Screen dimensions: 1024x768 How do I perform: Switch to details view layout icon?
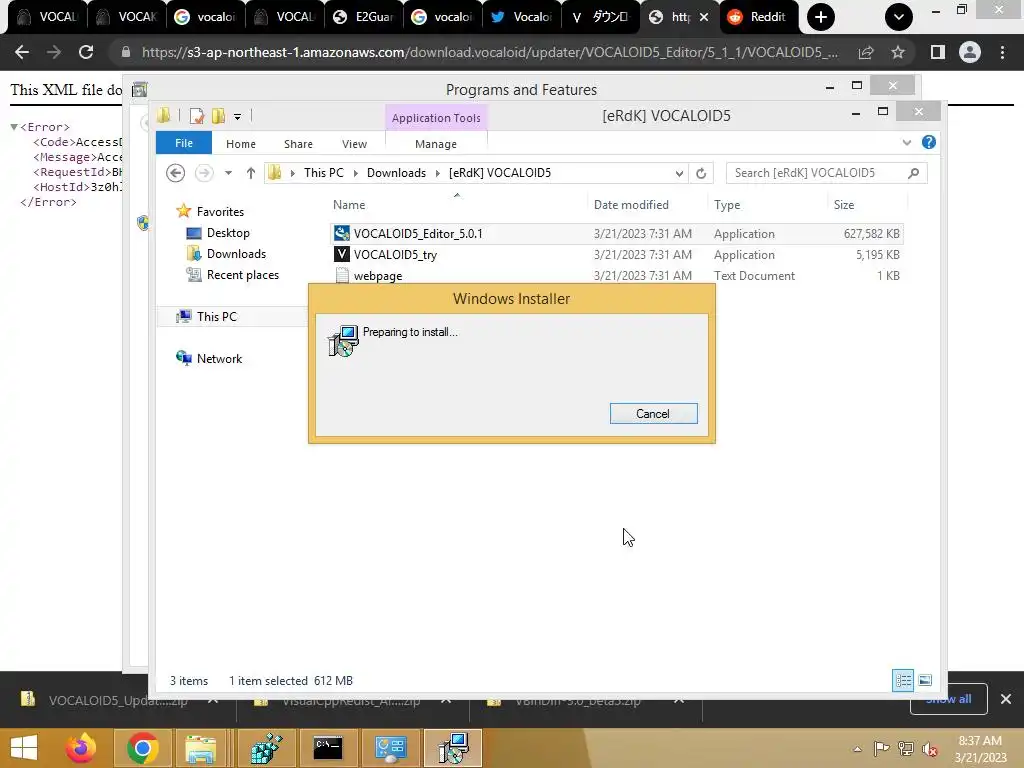tap(903, 680)
